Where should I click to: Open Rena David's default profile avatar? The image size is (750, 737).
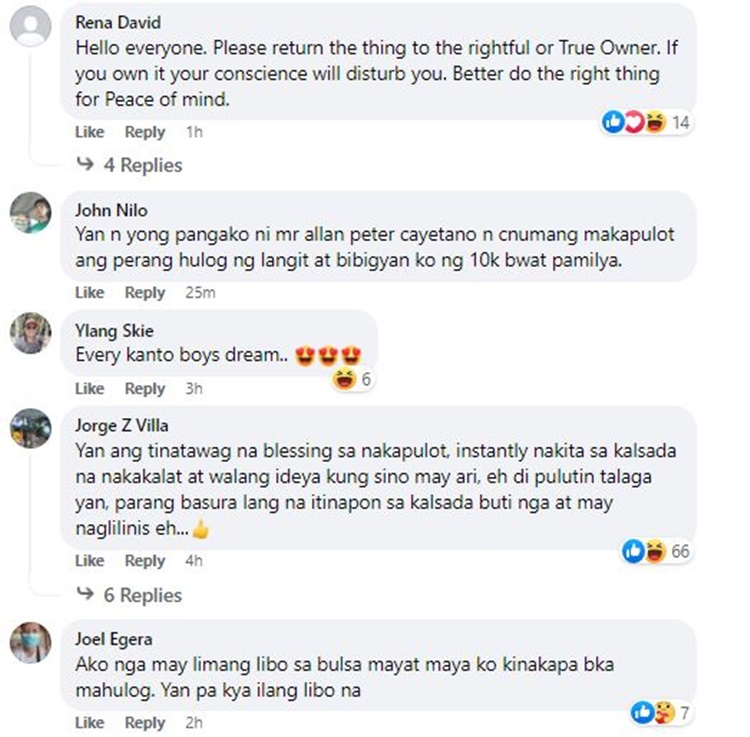31,26
